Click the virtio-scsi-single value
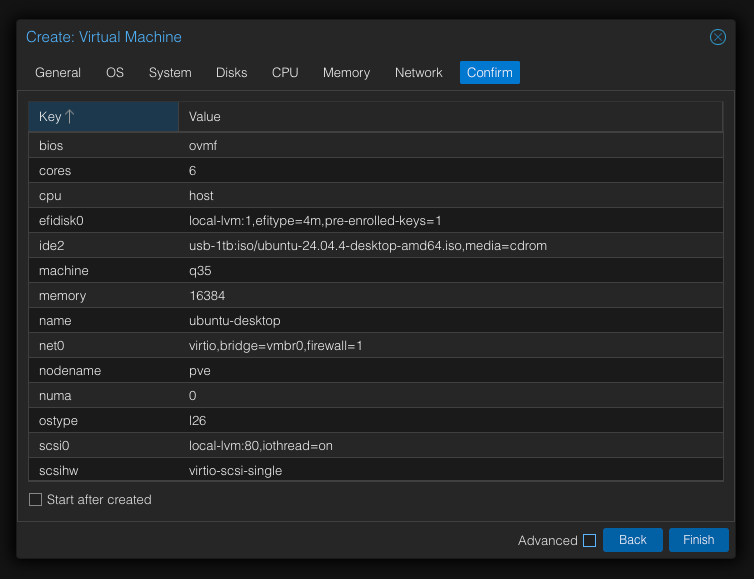This screenshot has width=754, height=579. click(x=451, y=470)
